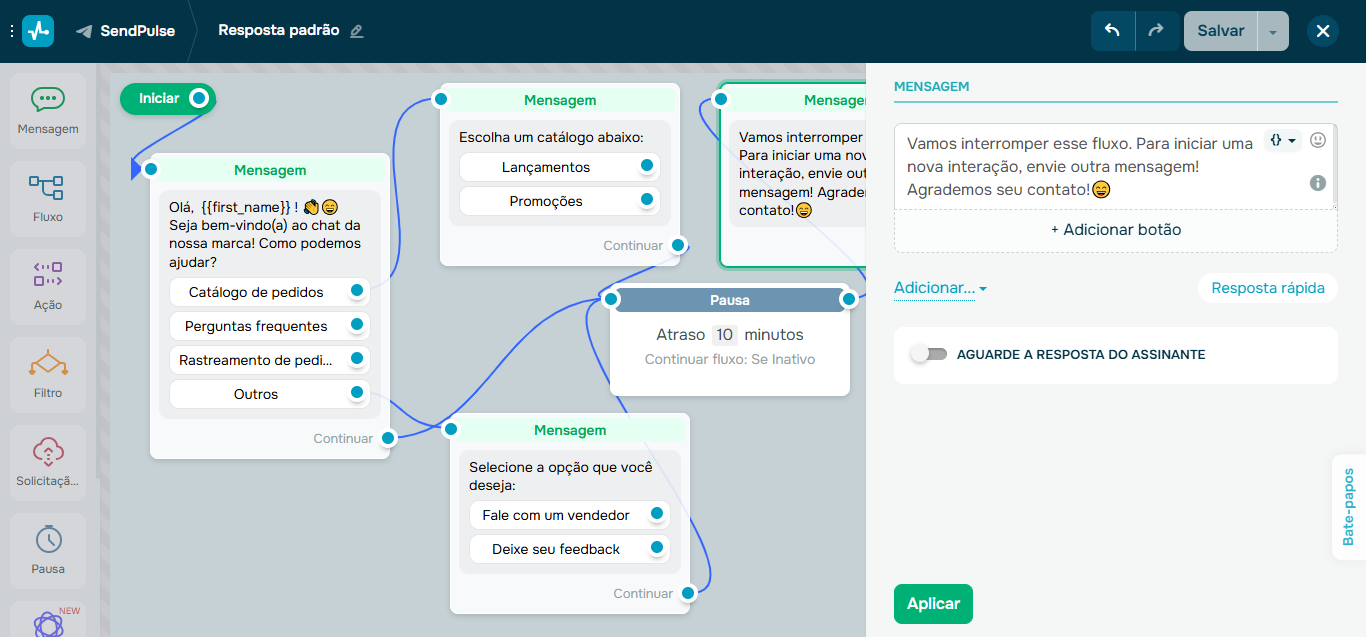Click connector dot on Outros
Image resolution: width=1366 pixels, height=637 pixels.
[x=357, y=393]
